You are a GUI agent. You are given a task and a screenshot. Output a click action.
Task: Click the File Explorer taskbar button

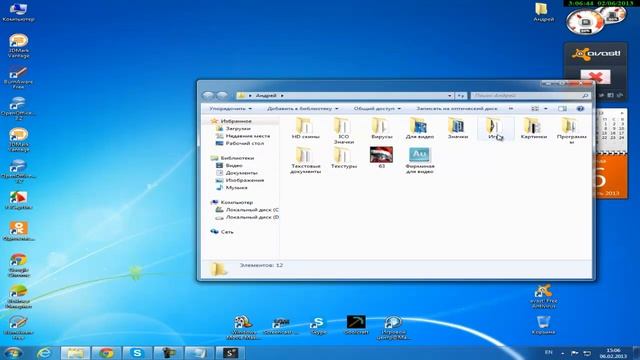[x=76, y=353]
